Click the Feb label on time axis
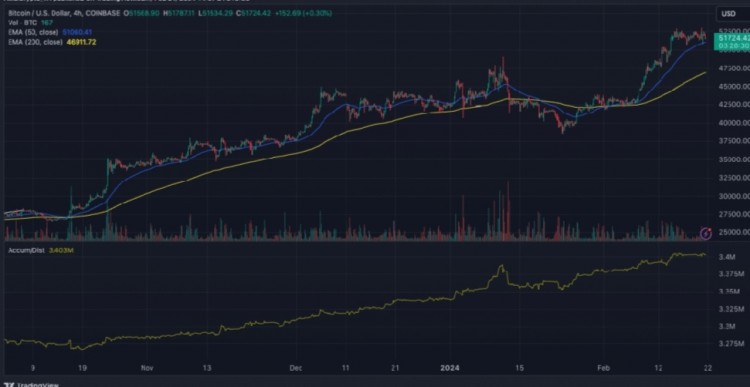750x387 pixels. 604,368
